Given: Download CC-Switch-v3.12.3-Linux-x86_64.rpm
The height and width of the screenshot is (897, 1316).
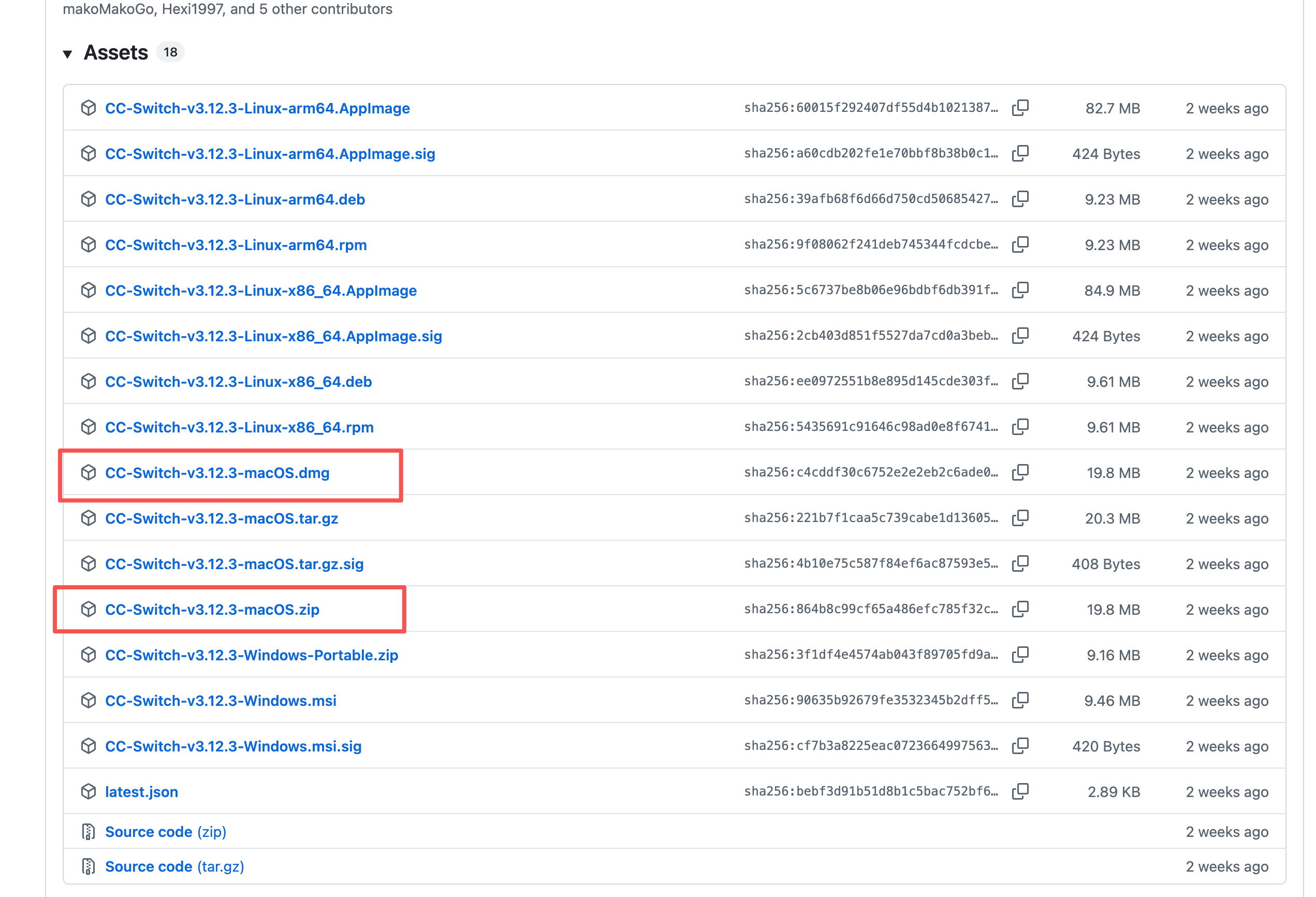Looking at the screenshot, I should point(240,427).
